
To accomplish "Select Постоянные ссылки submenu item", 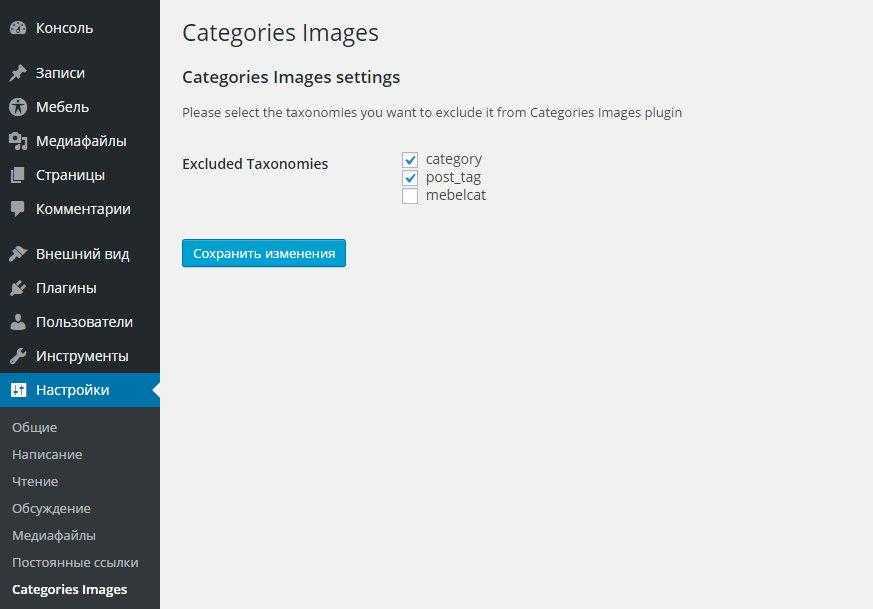I will tap(75, 562).
